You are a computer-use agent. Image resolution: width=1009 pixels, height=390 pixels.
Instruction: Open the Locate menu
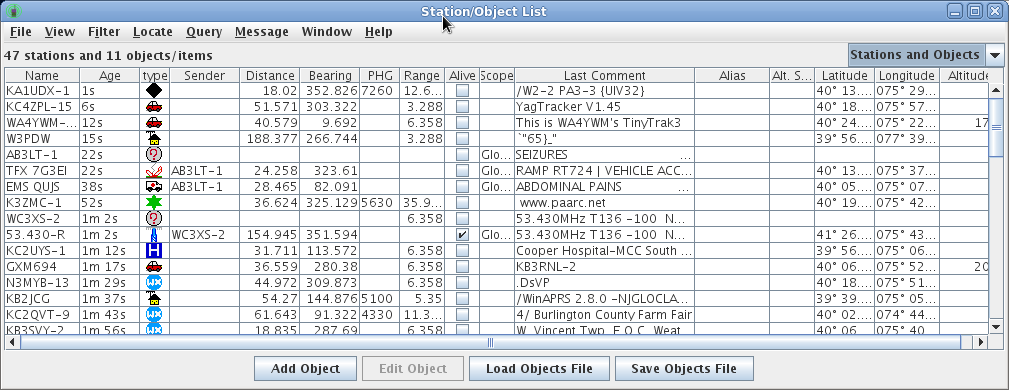click(153, 32)
